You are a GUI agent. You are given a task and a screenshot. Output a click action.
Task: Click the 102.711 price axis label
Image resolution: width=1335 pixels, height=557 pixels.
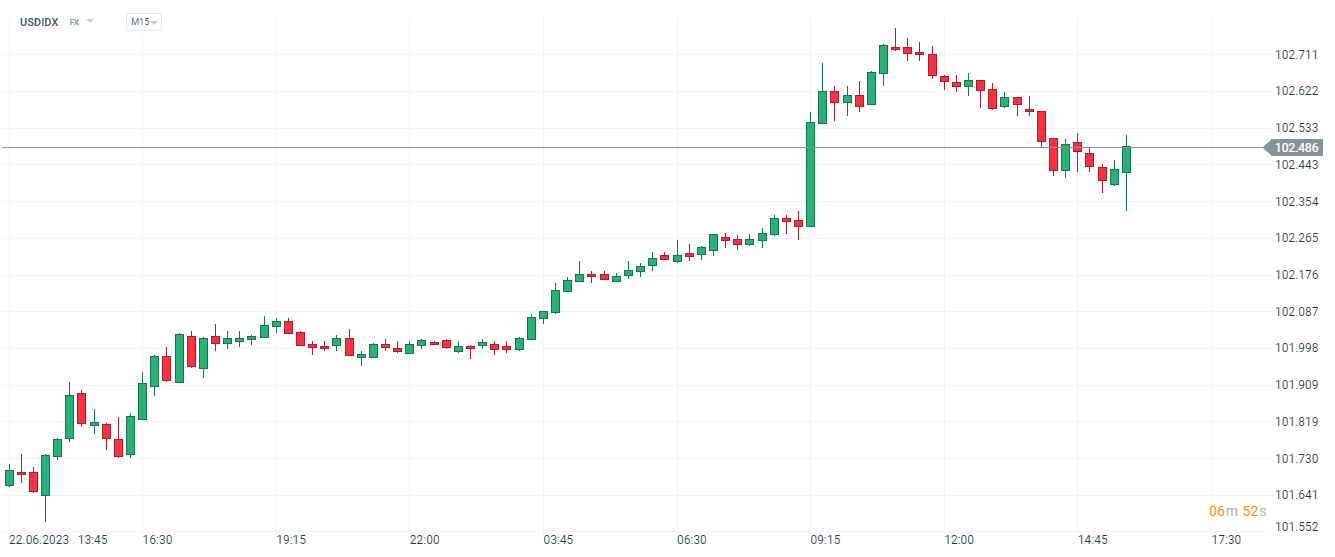[x=1296, y=54]
